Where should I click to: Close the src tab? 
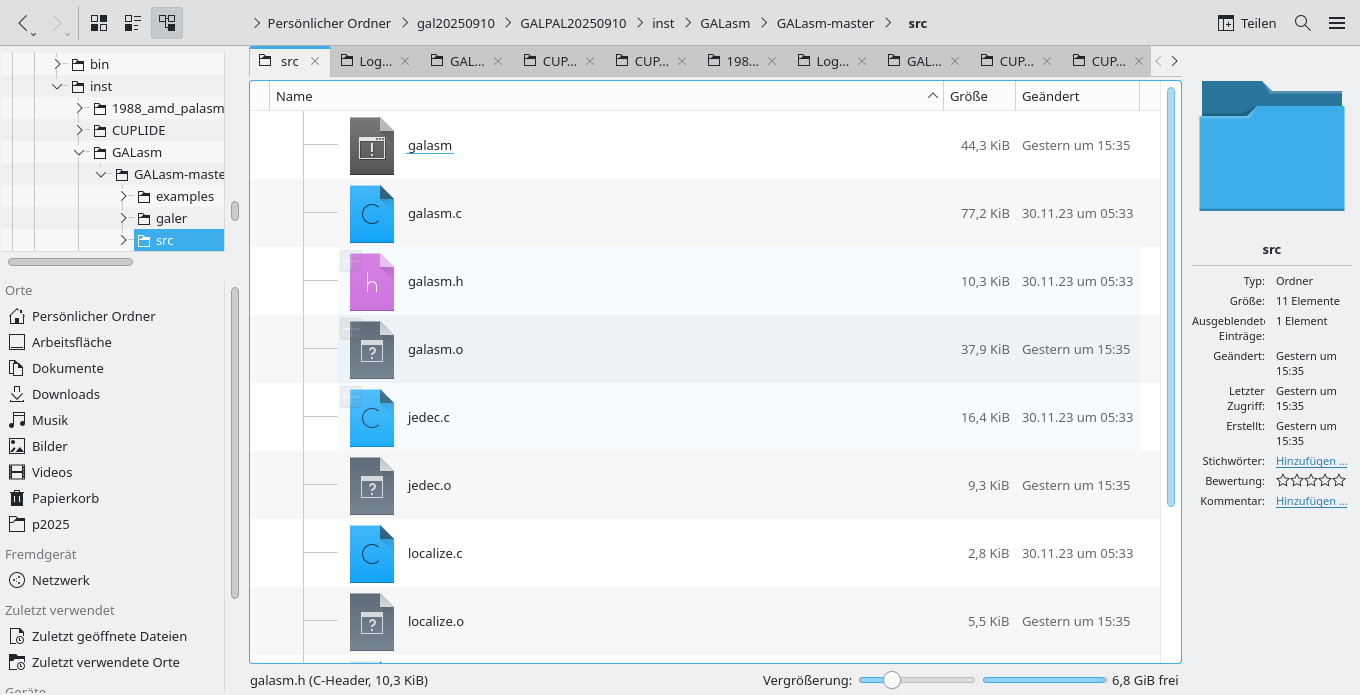[314, 61]
